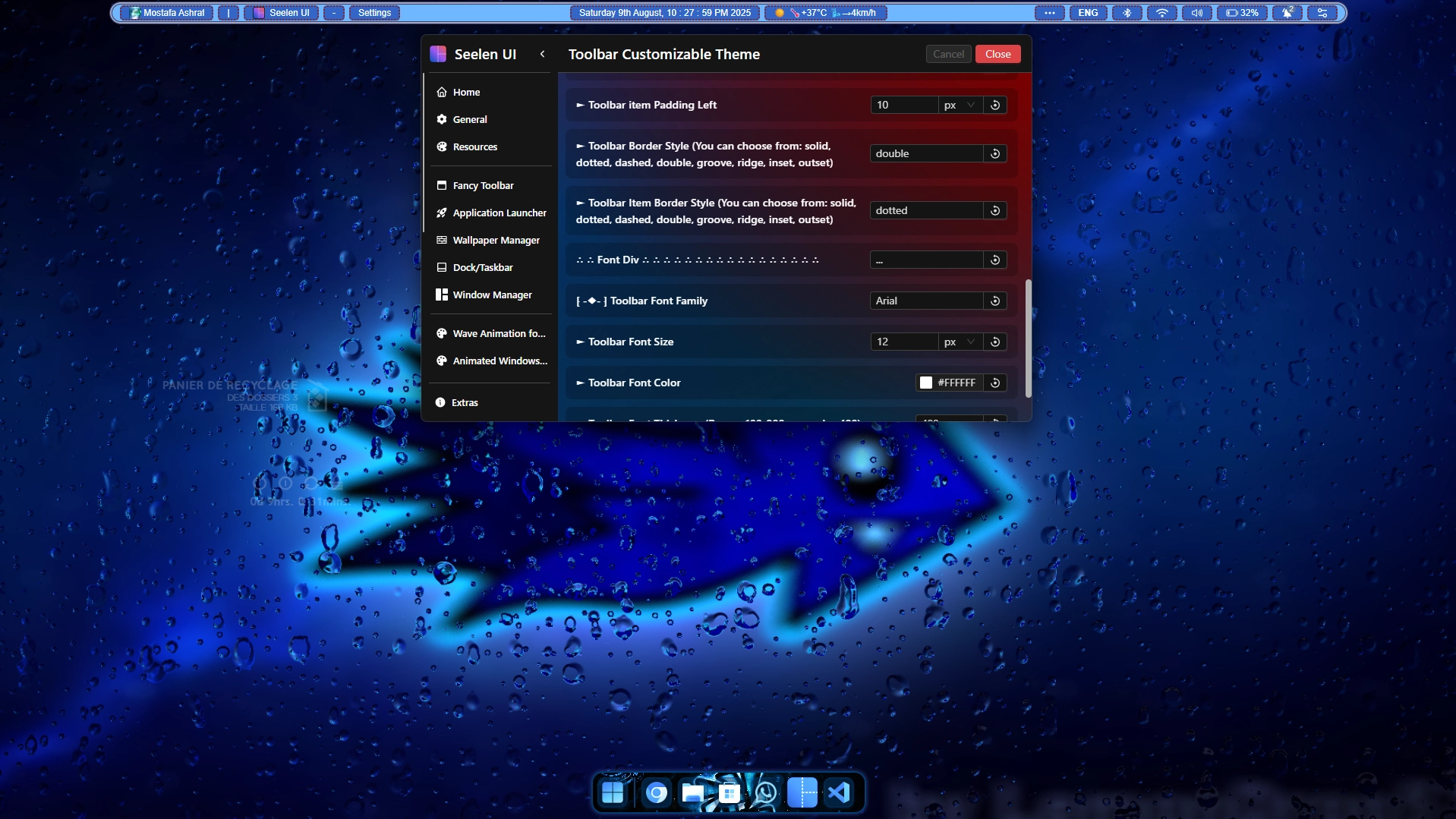Edit Toolbar Item Border Style field showing dotted

[x=926, y=210]
